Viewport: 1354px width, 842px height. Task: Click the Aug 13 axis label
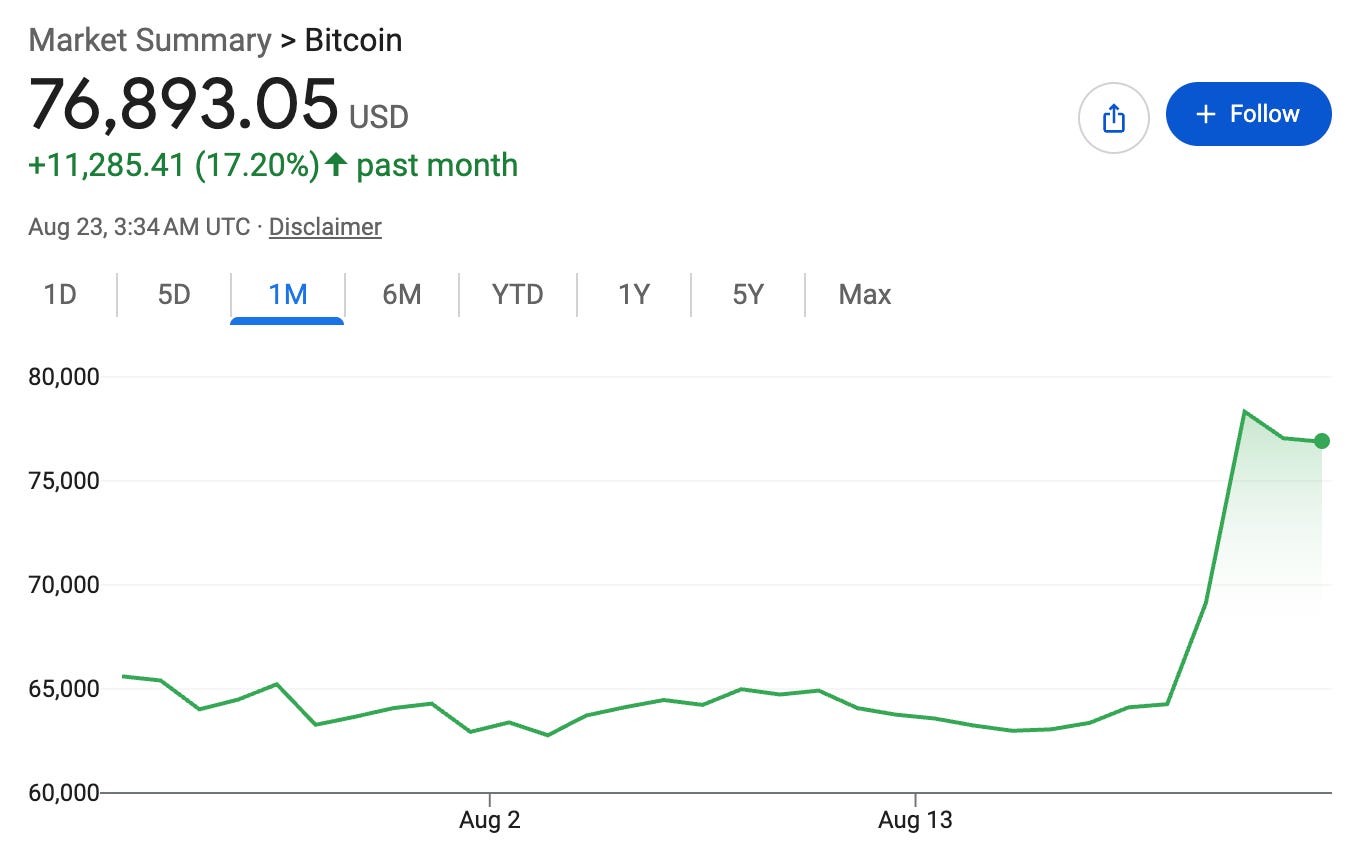(915, 821)
